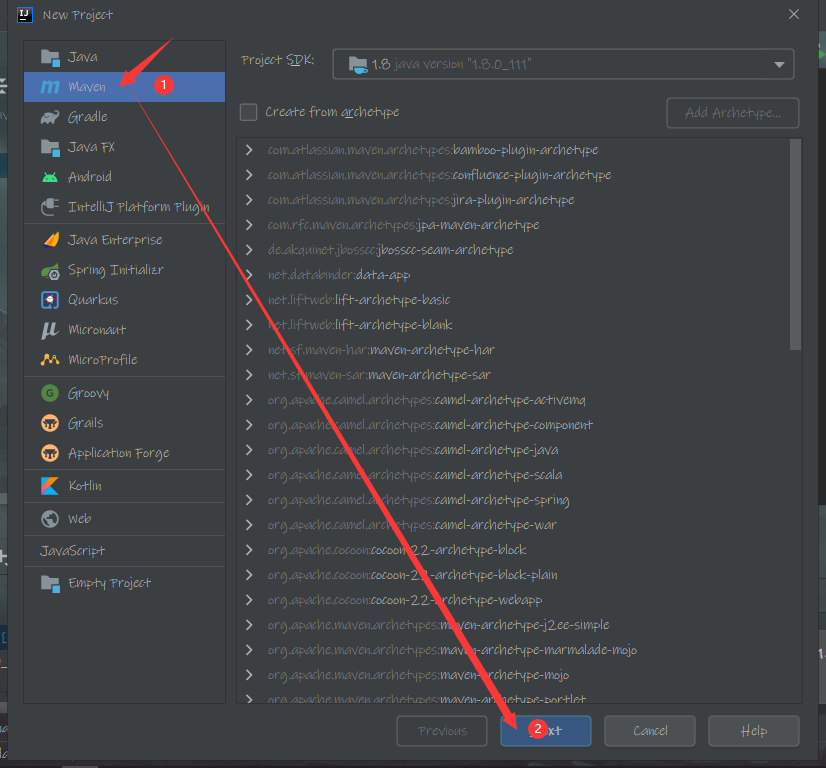This screenshot has height=768, width=826.
Task: Click the Next button
Action: click(x=546, y=731)
